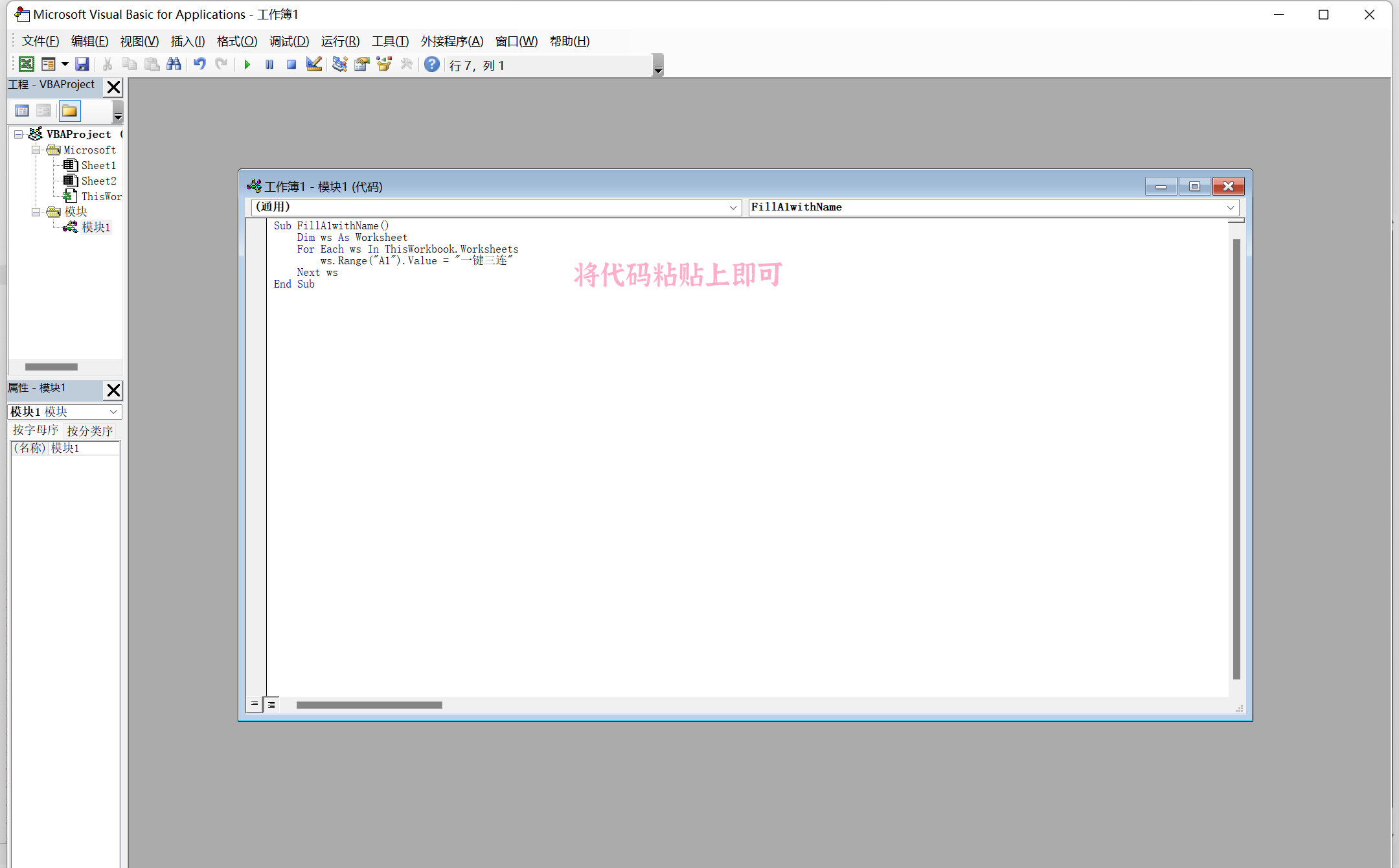Pause execution with the Break toolbar button

(x=269, y=64)
